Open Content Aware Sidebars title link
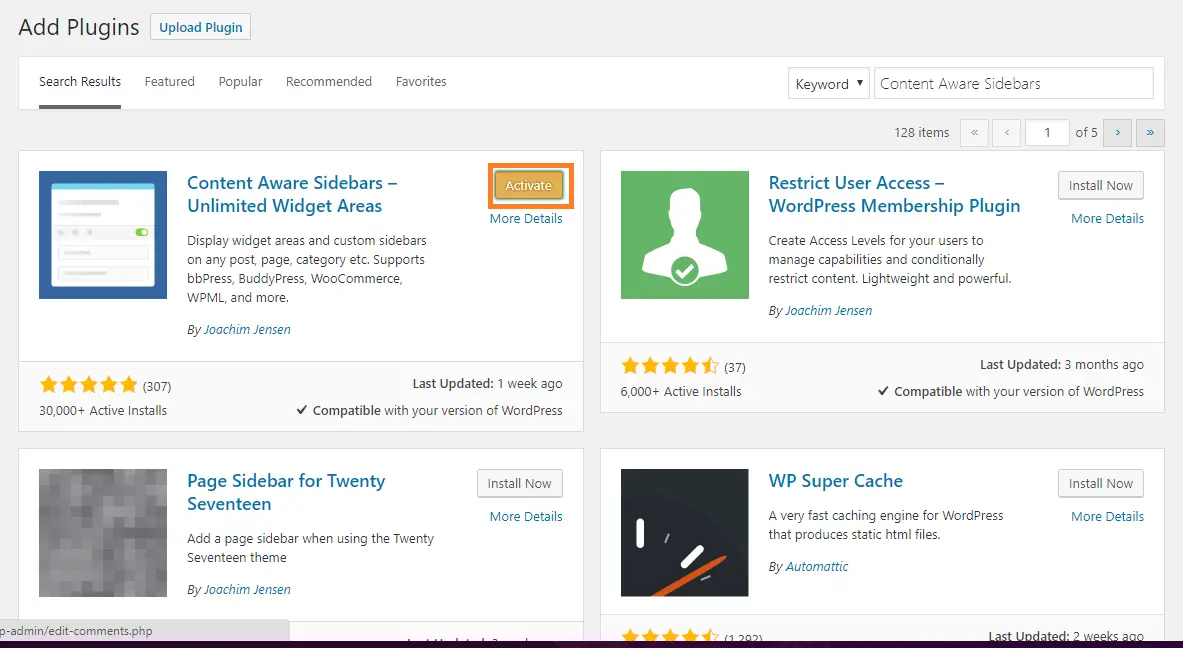The height and width of the screenshot is (648, 1183). click(x=292, y=195)
